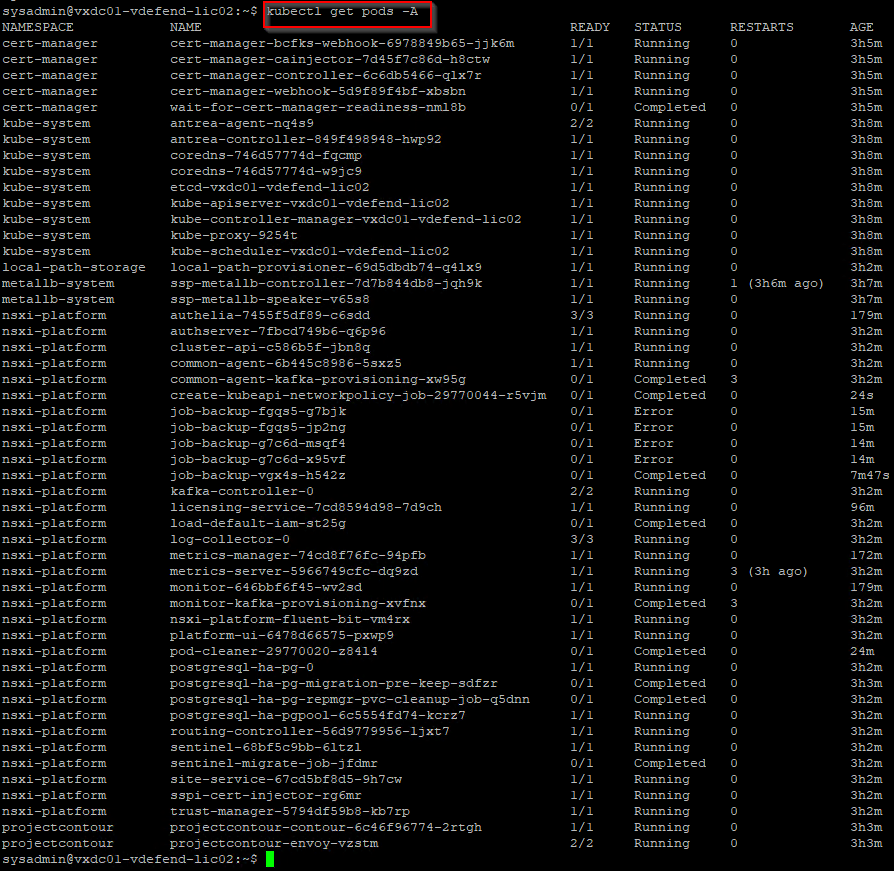Click the NAME column header
This screenshot has height=871, width=894.
click(x=185, y=27)
